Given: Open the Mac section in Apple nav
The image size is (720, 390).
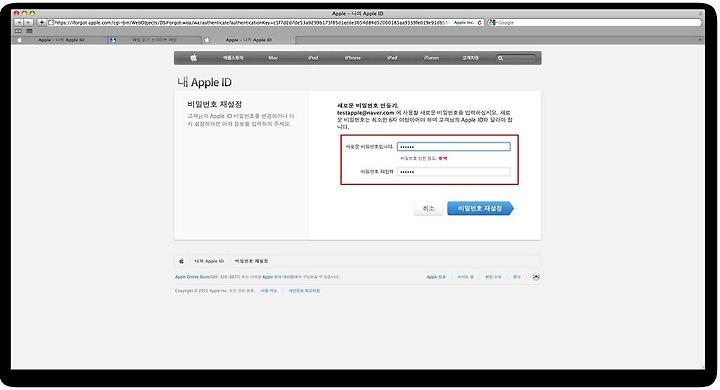Looking at the screenshot, I should pyautogui.click(x=273, y=58).
